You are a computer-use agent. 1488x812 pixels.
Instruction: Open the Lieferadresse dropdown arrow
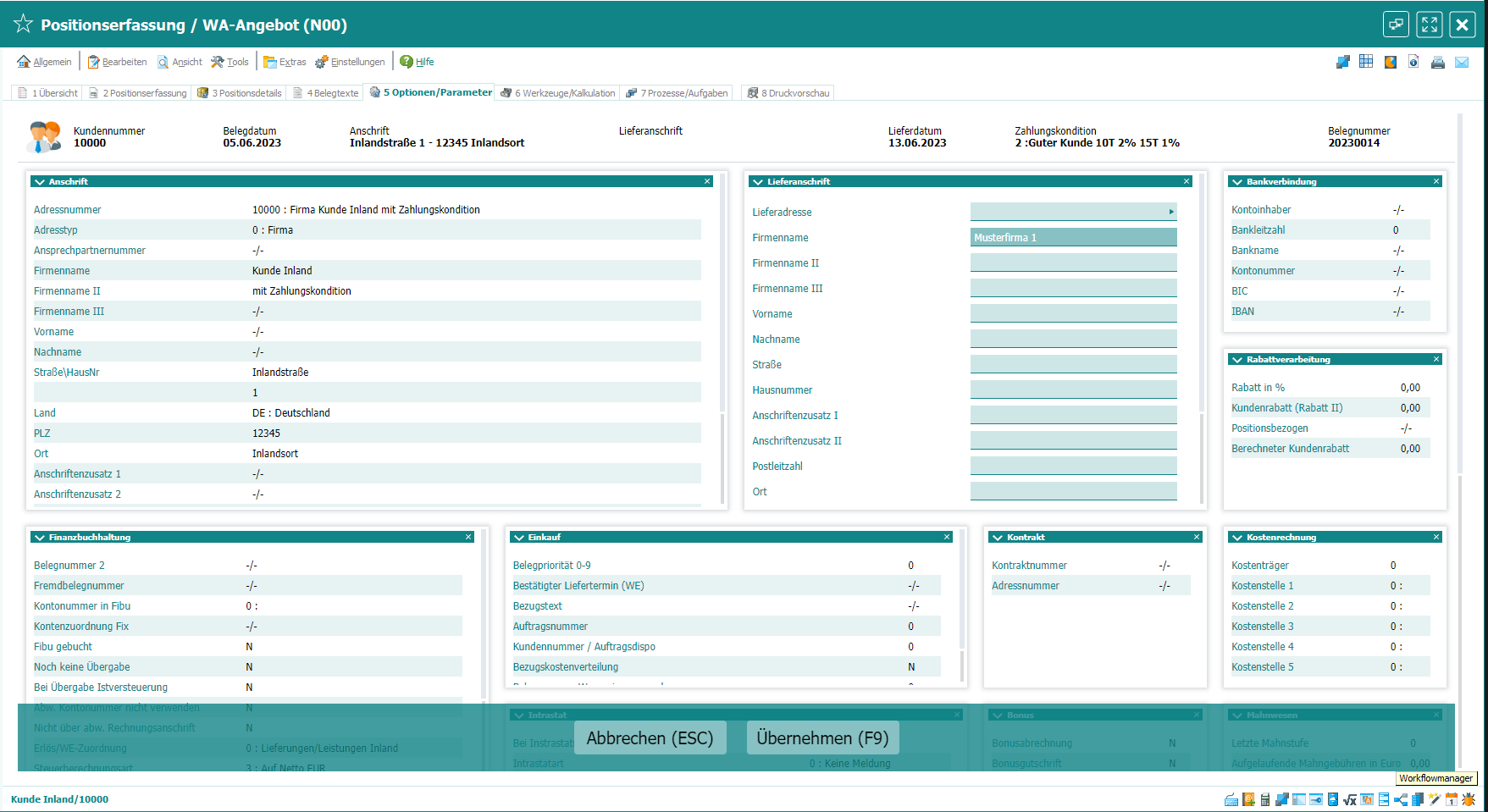(x=1171, y=212)
